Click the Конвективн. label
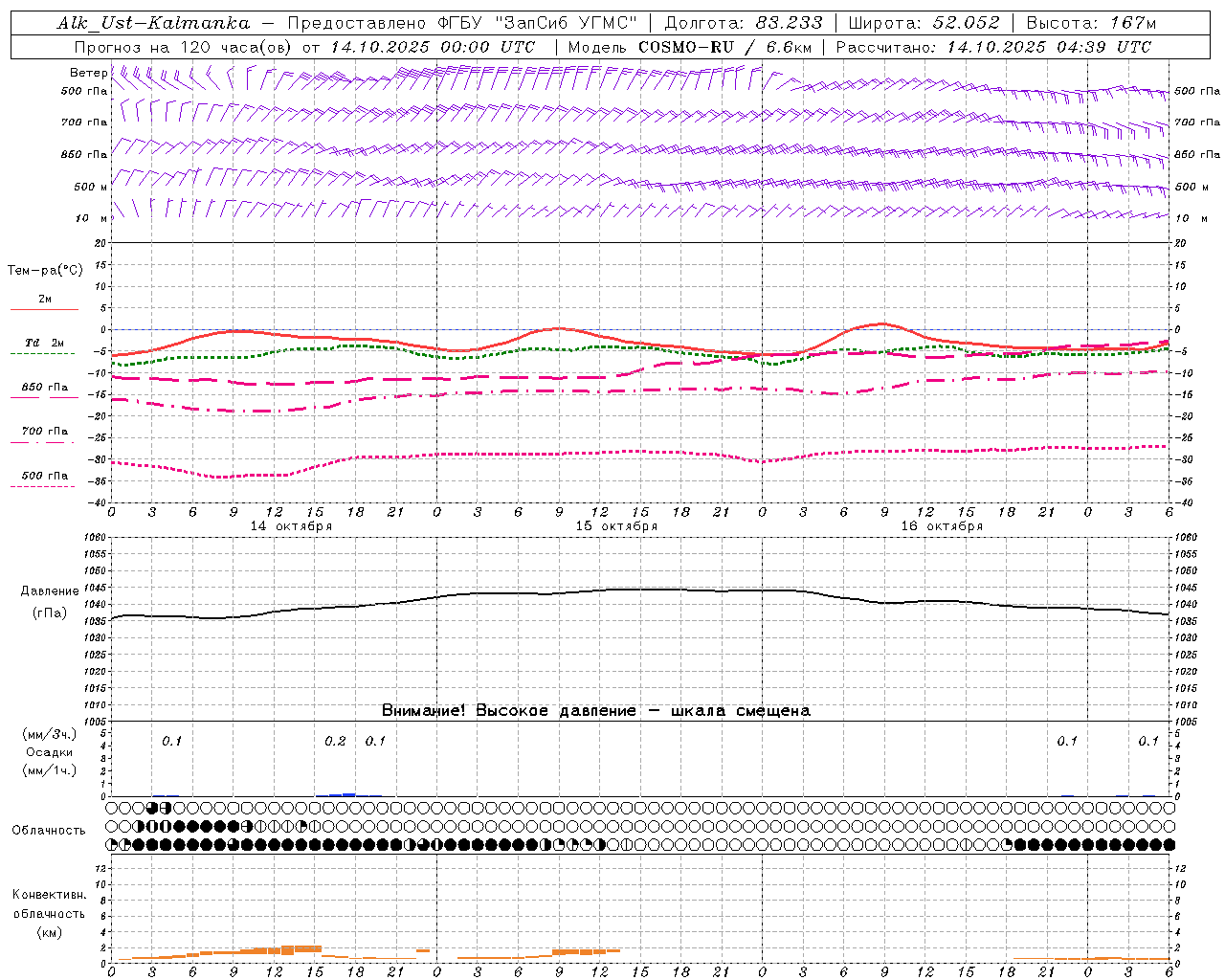The width and height of the screenshot is (1225, 980). click(x=49, y=895)
